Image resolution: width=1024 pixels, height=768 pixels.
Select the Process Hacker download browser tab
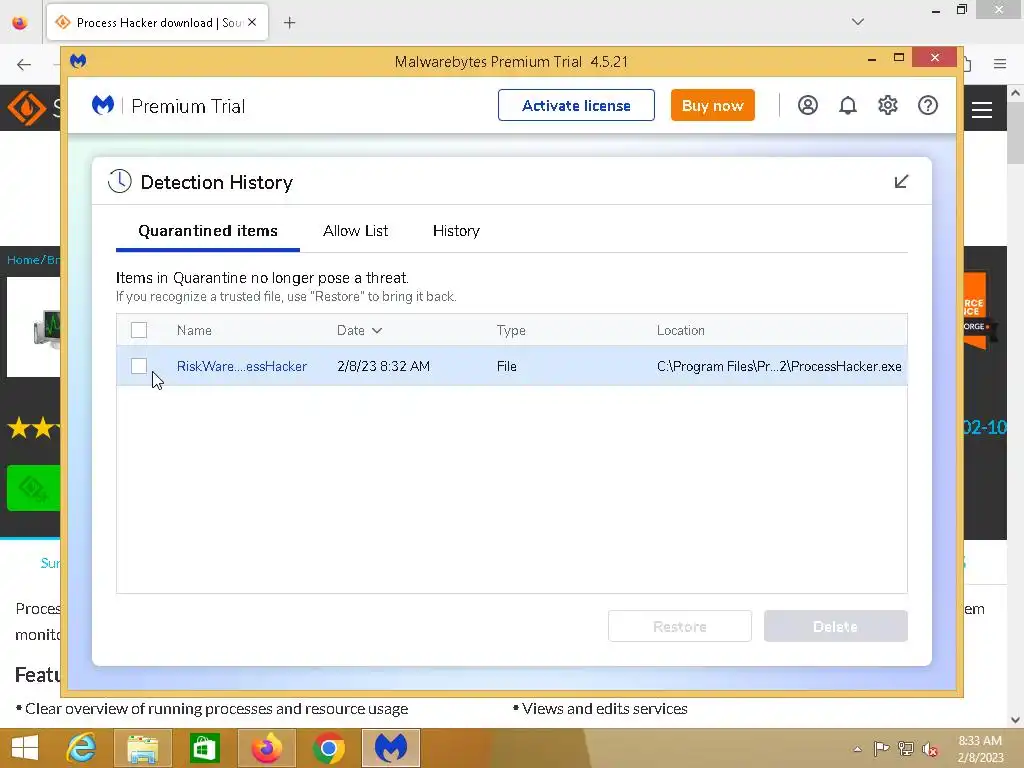[157, 23]
